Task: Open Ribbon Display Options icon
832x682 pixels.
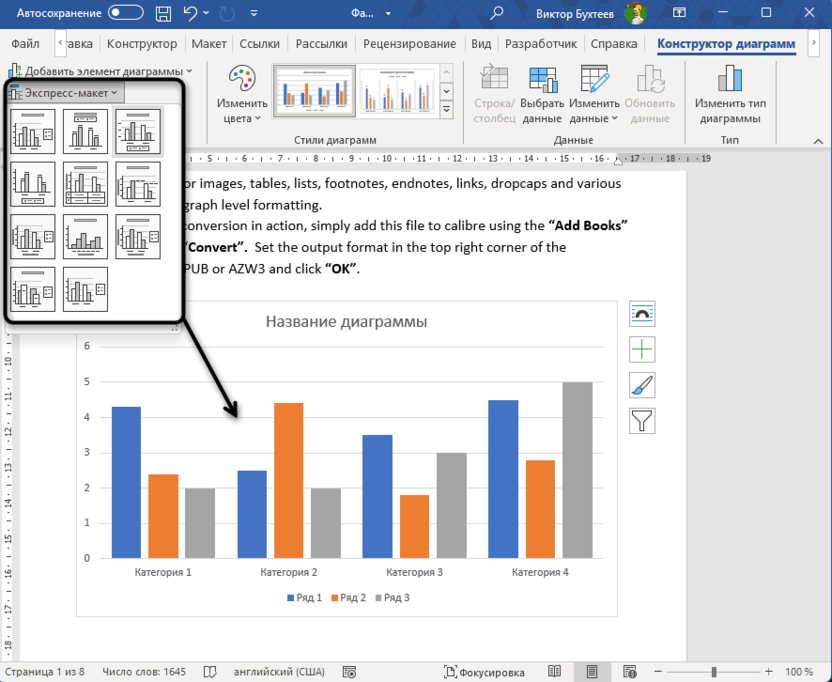Action: click(x=679, y=13)
